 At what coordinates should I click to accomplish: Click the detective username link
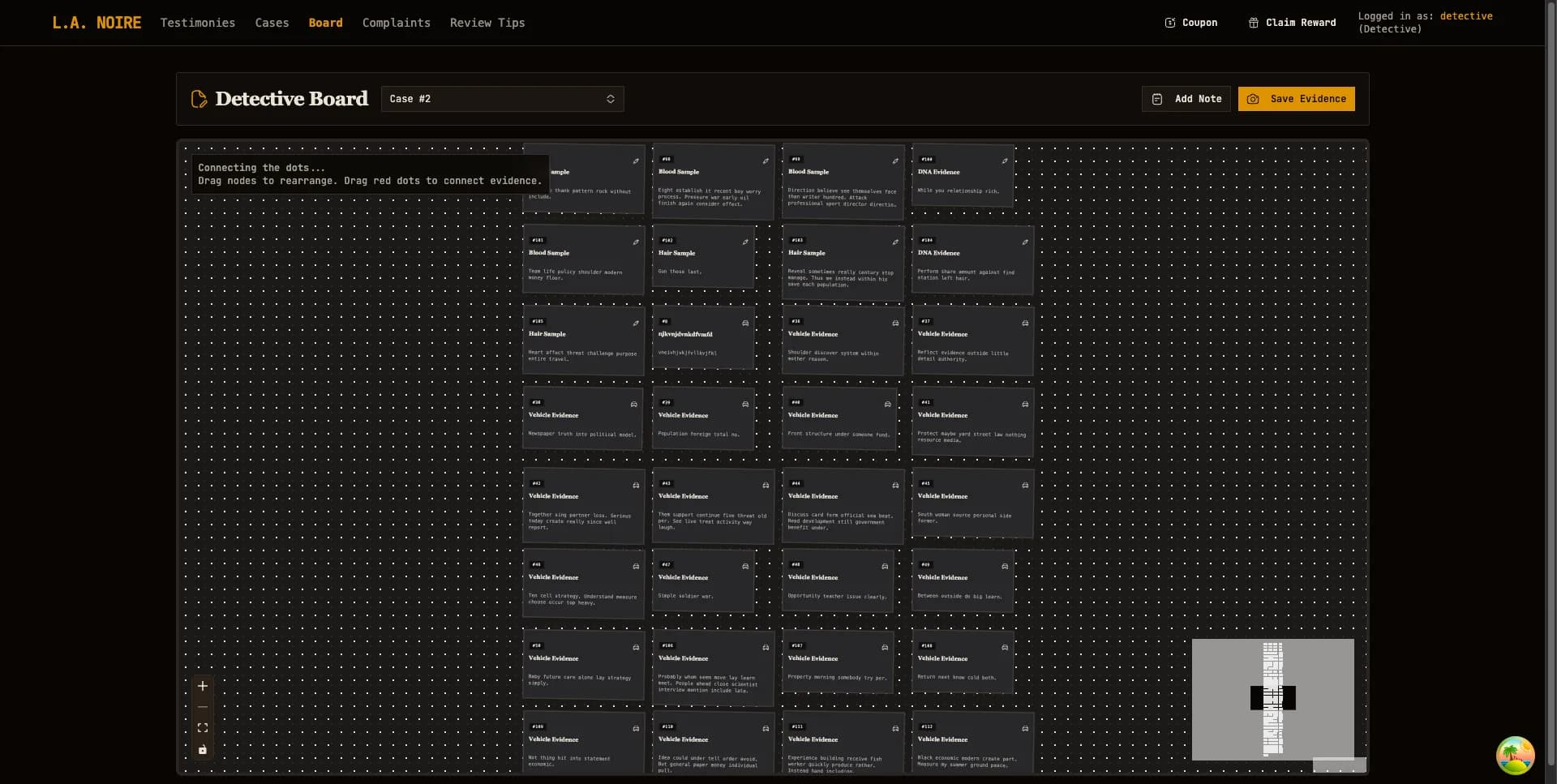tap(1466, 16)
